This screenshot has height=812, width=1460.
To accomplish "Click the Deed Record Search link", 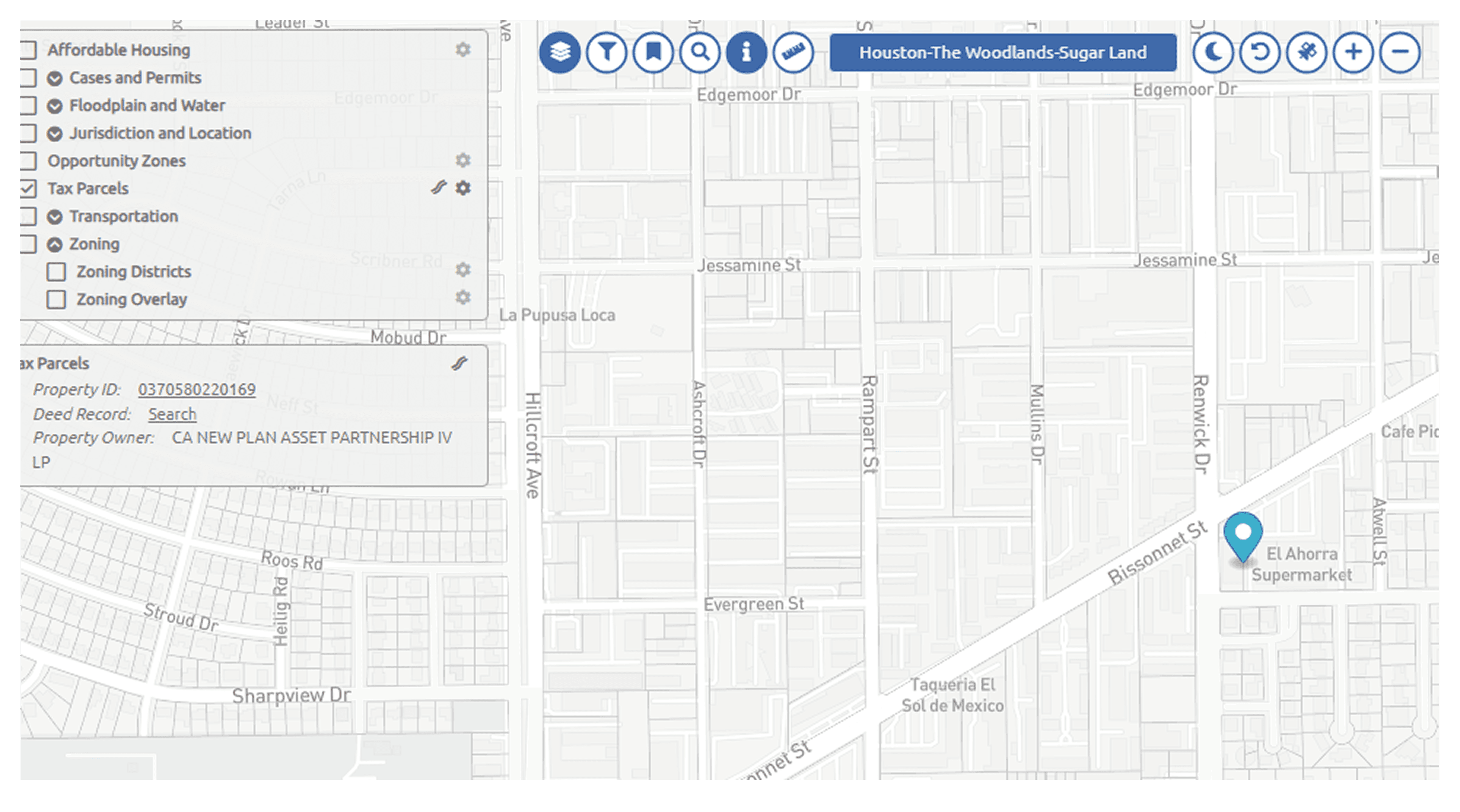I will click(x=172, y=414).
